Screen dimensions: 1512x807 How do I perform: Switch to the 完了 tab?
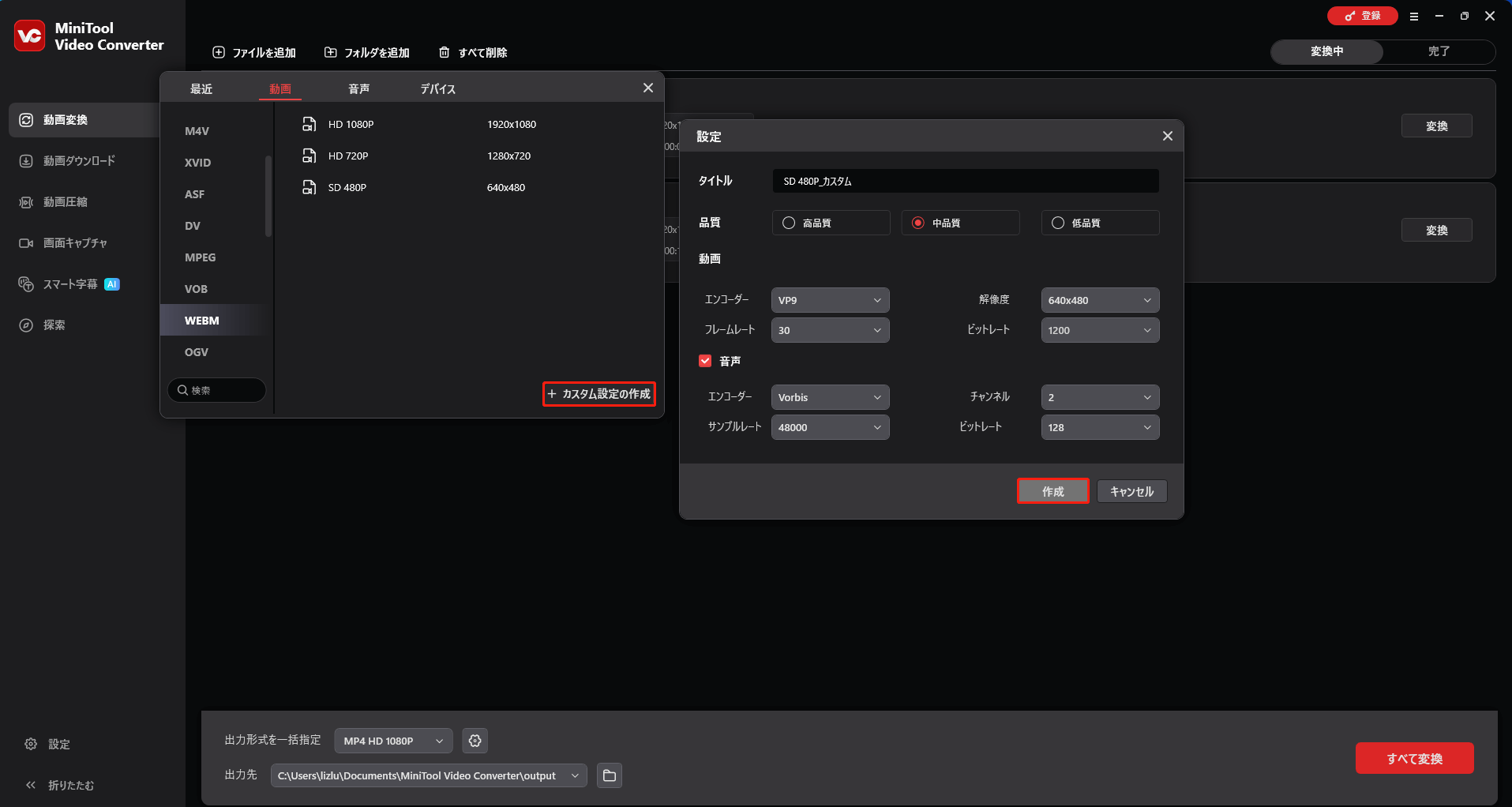click(x=1438, y=51)
